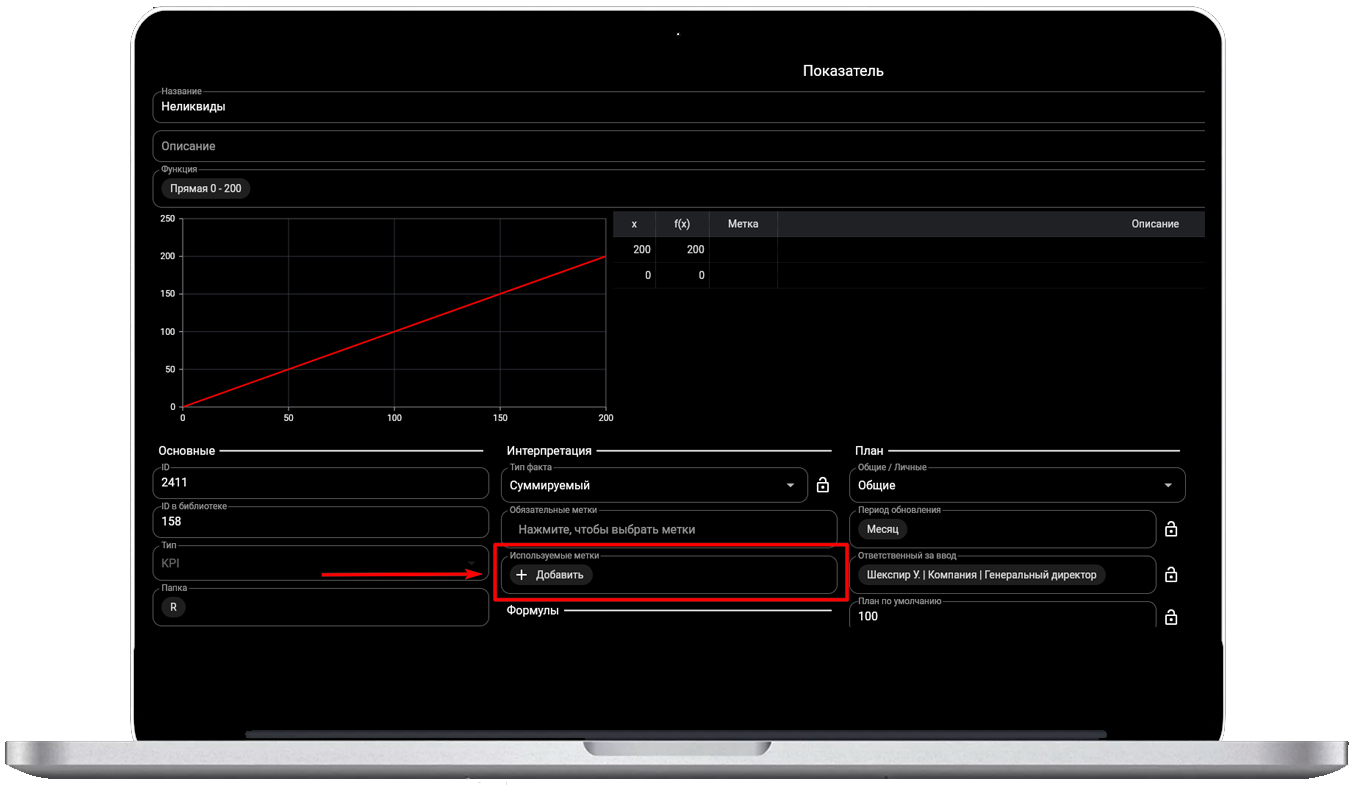1352x785 pixels.
Task: Toggle the lock next to План по умолчанию
Action: pyautogui.click(x=1171, y=618)
